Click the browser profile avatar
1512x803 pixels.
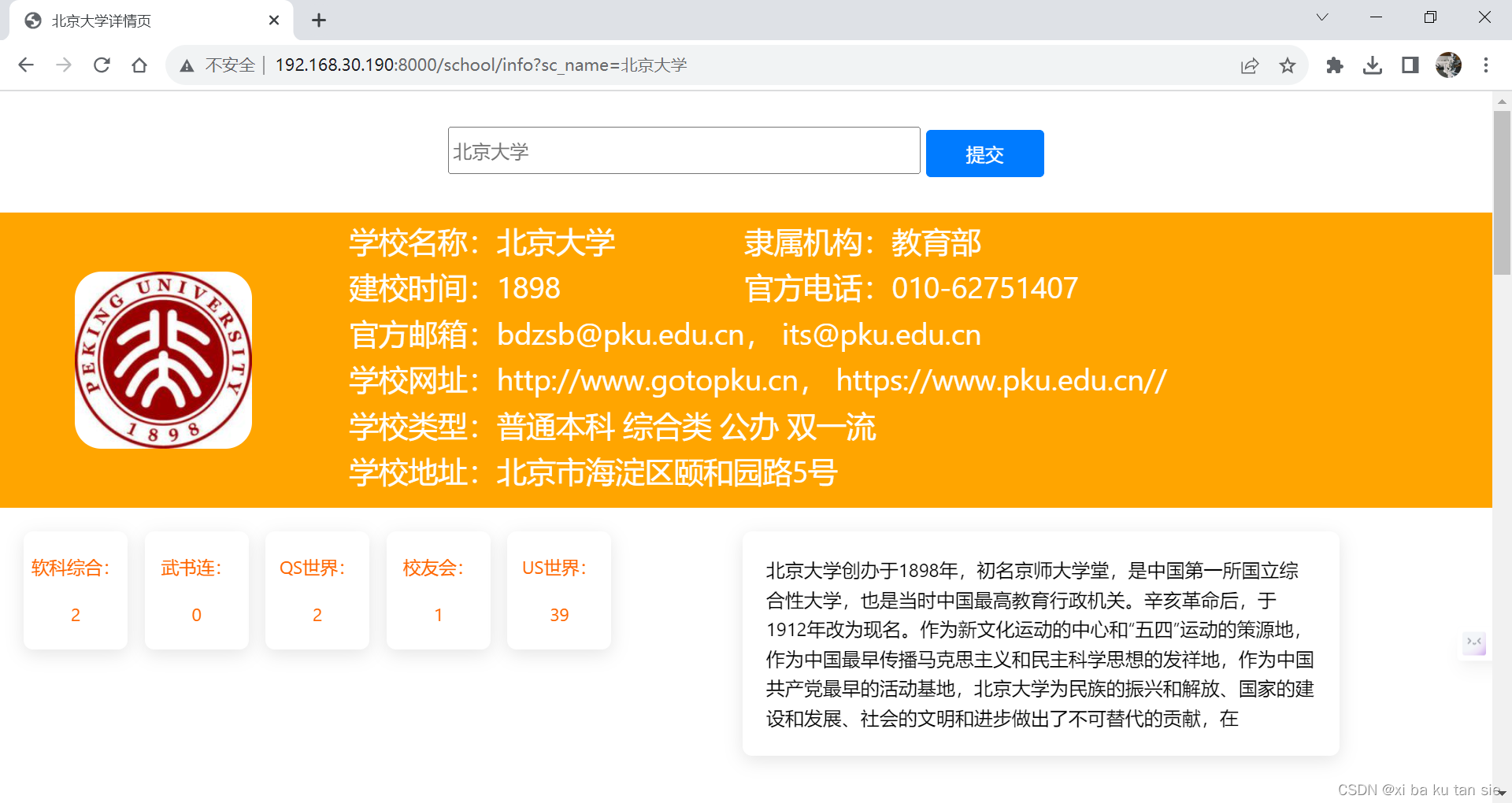(x=1449, y=65)
